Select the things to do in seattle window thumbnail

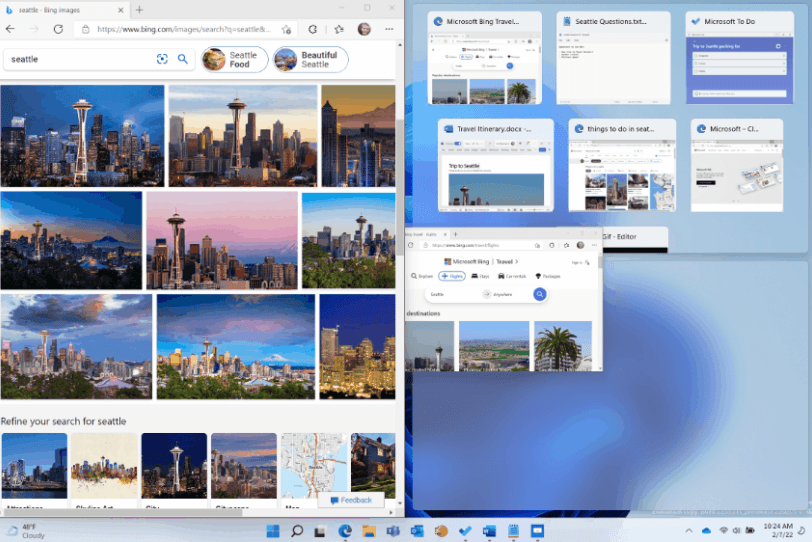coord(622,166)
